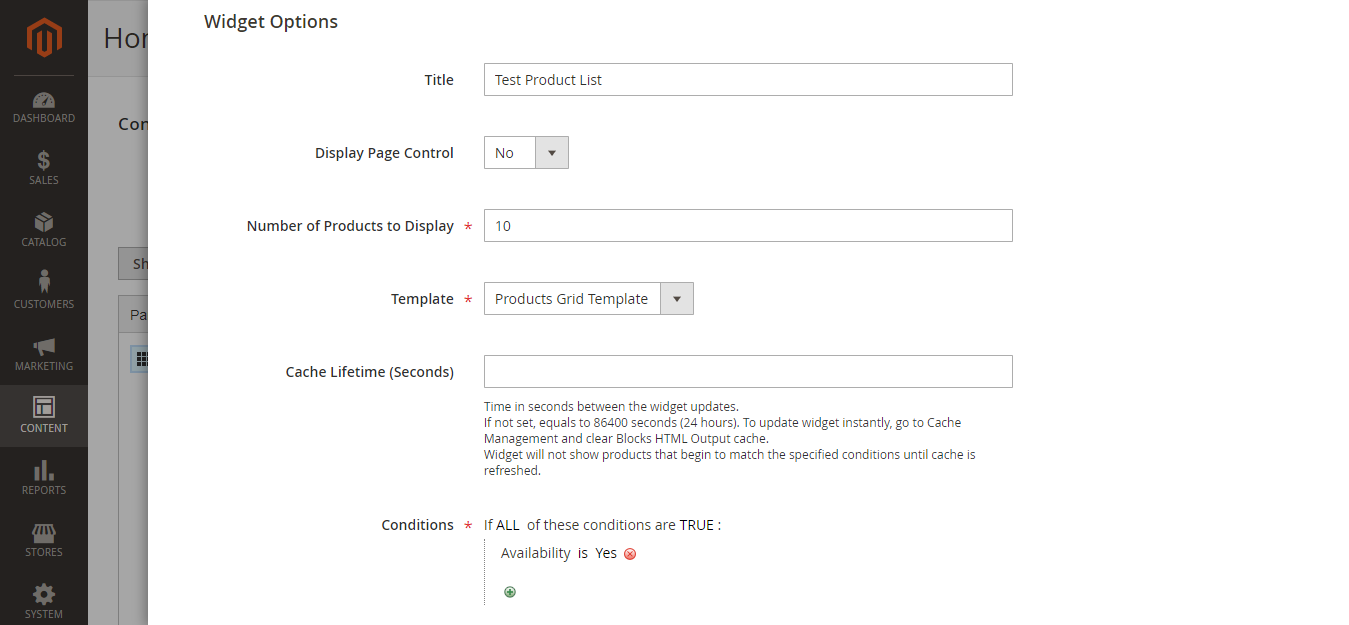Click the TRUE conditions toggle text
This screenshot has width=1349, height=625.
coord(698,524)
